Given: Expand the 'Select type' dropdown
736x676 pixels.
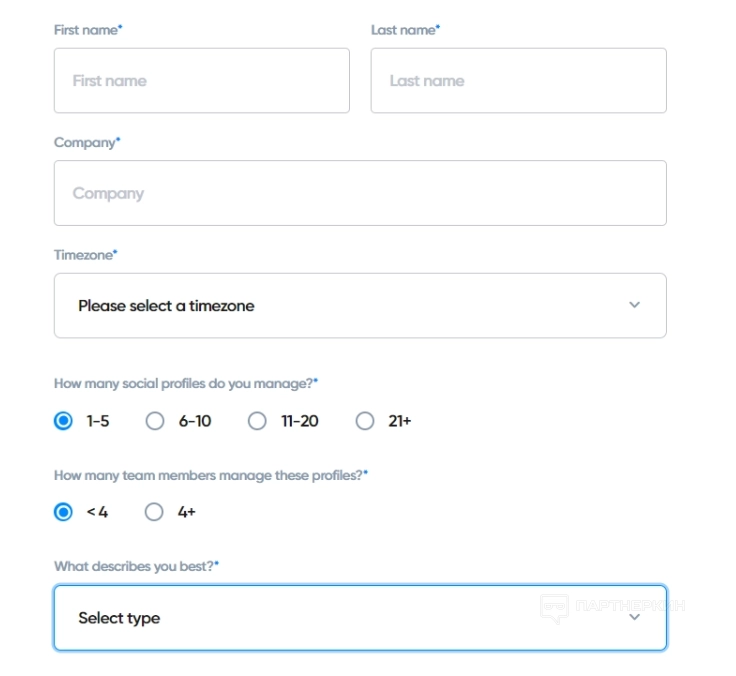Looking at the screenshot, I should click(x=360, y=618).
